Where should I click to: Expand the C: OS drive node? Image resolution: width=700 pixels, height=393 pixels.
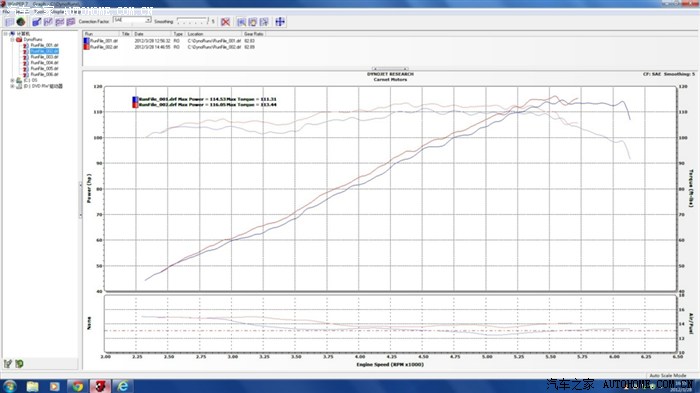(x=12, y=80)
